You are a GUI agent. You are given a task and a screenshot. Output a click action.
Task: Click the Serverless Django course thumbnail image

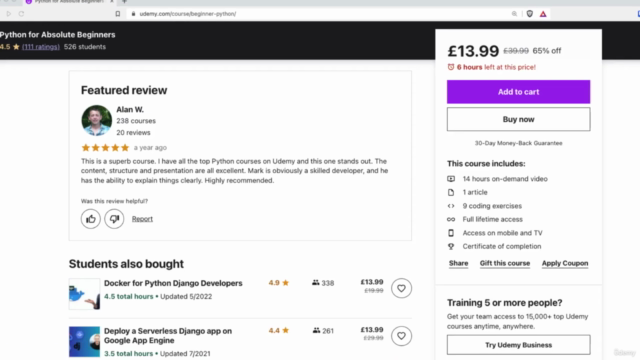[x=84, y=342]
